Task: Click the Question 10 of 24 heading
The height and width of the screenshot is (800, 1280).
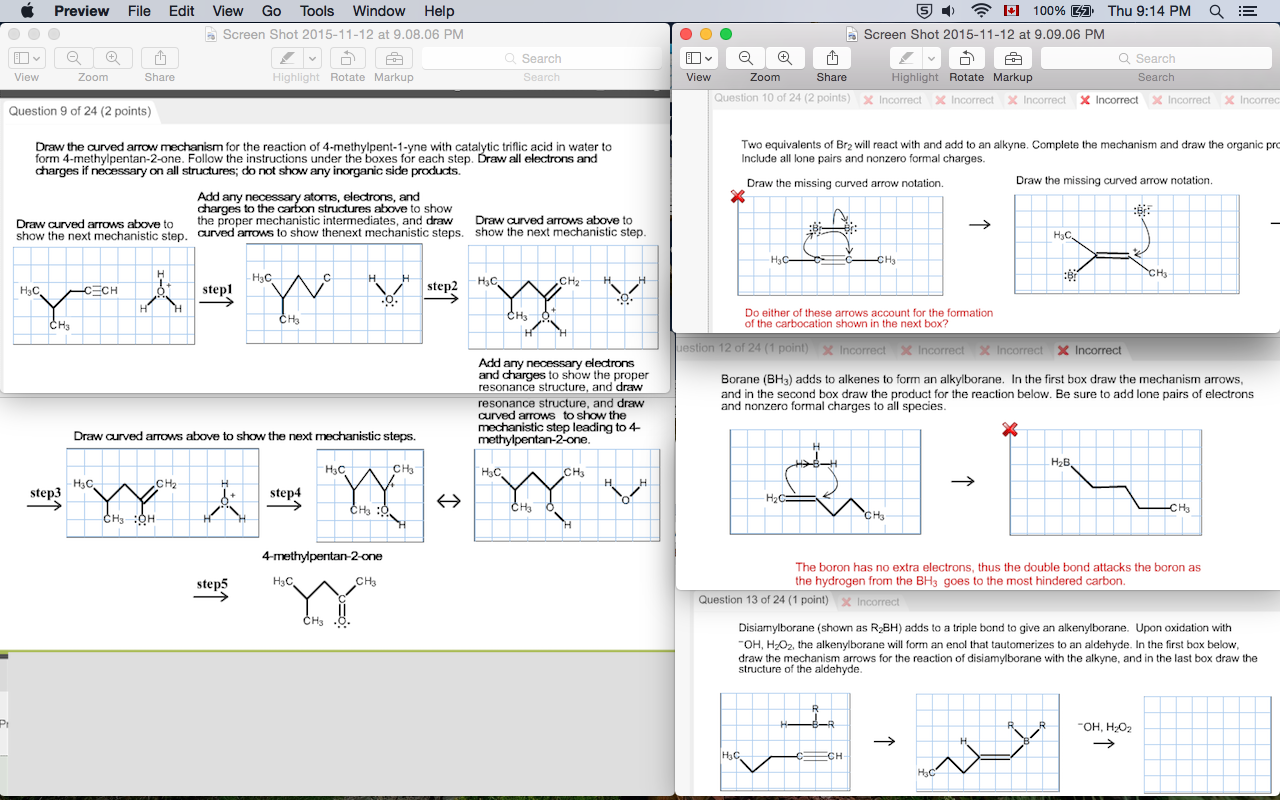Action: (x=782, y=98)
